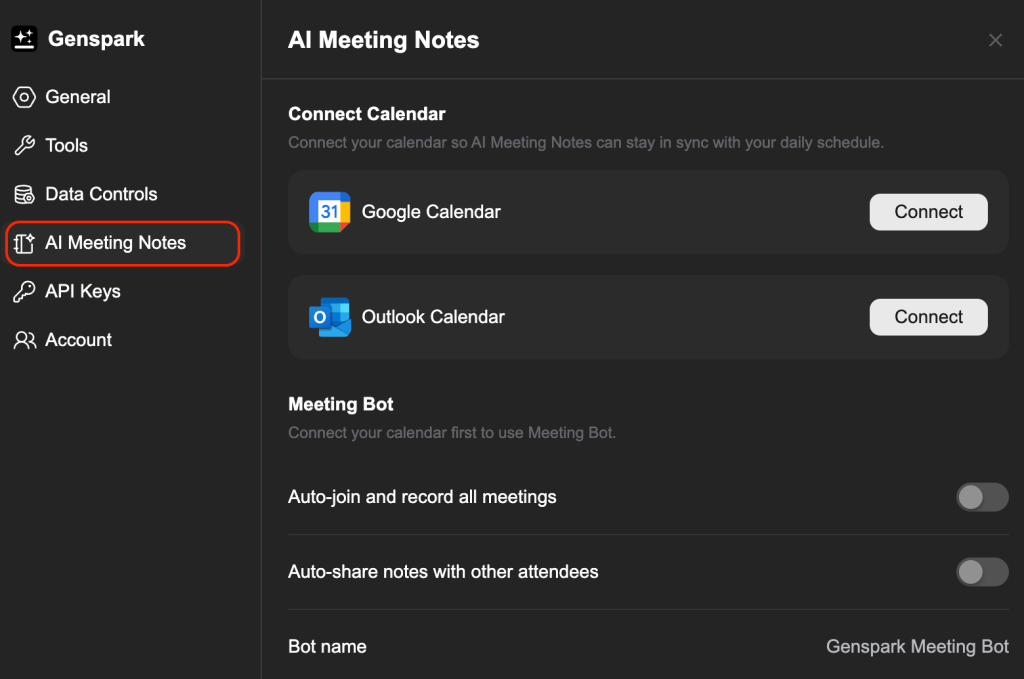Click the Account people icon
The width and height of the screenshot is (1024, 679).
click(23, 340)
